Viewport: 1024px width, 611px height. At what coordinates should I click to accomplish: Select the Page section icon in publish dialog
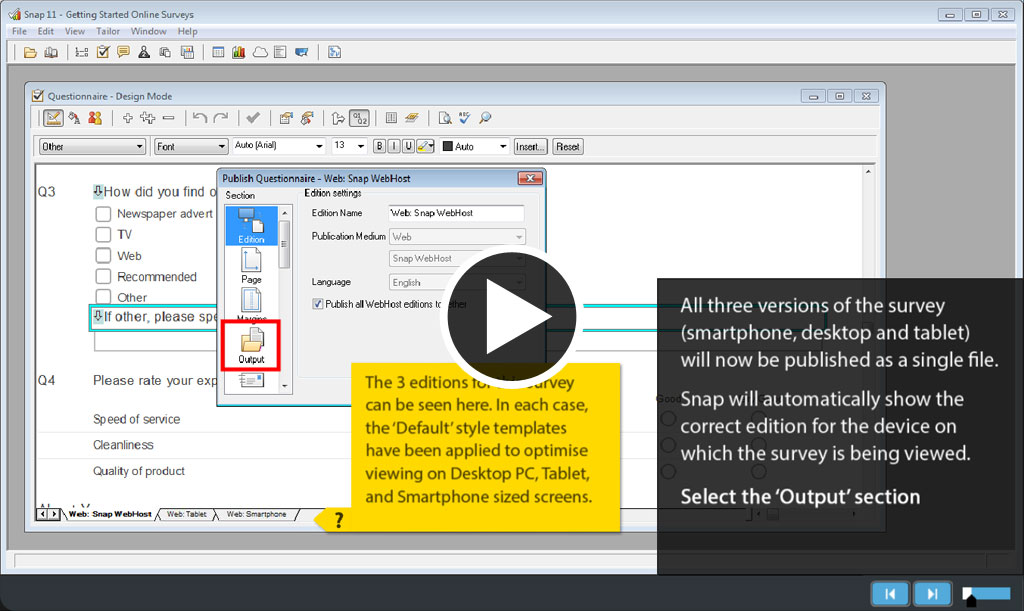tap(251, 266)
